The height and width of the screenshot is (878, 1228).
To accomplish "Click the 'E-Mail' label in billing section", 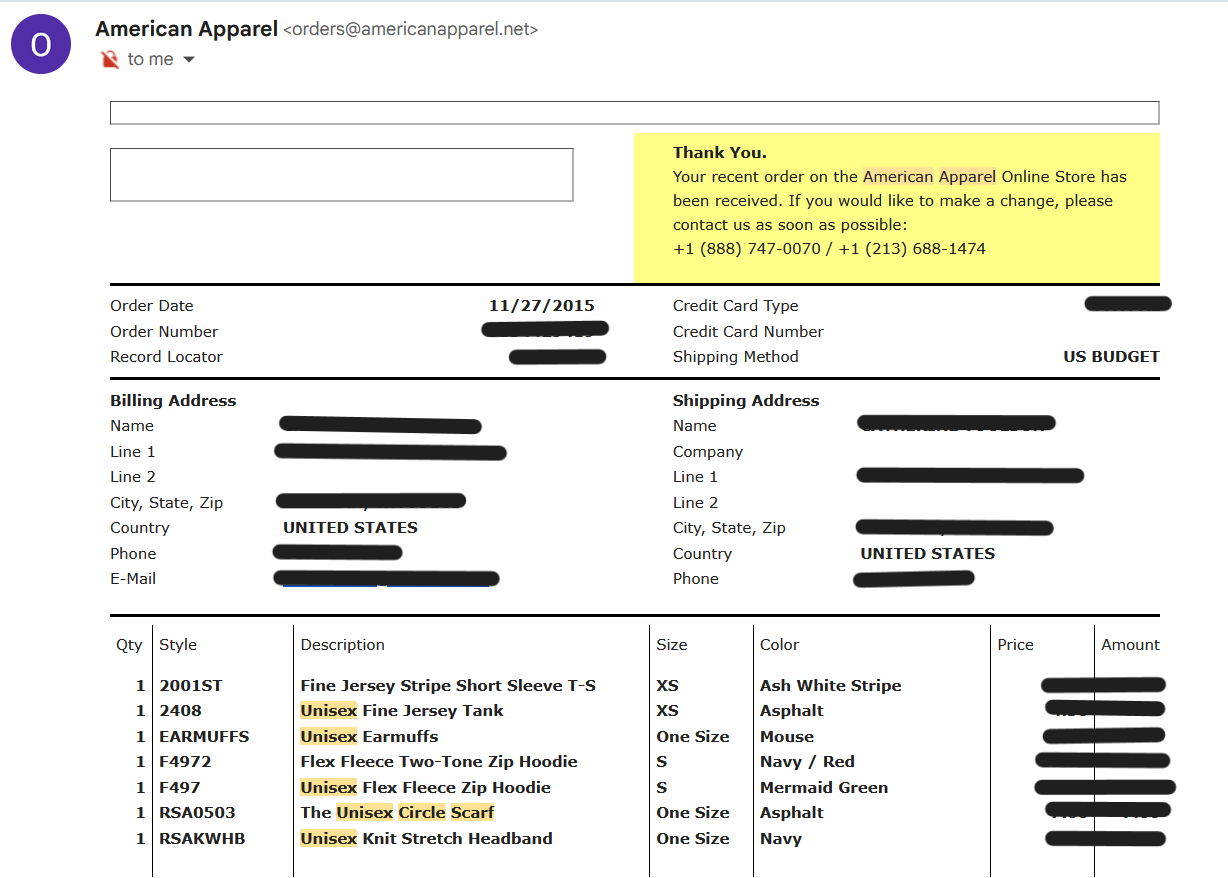I will coord(133,579).
